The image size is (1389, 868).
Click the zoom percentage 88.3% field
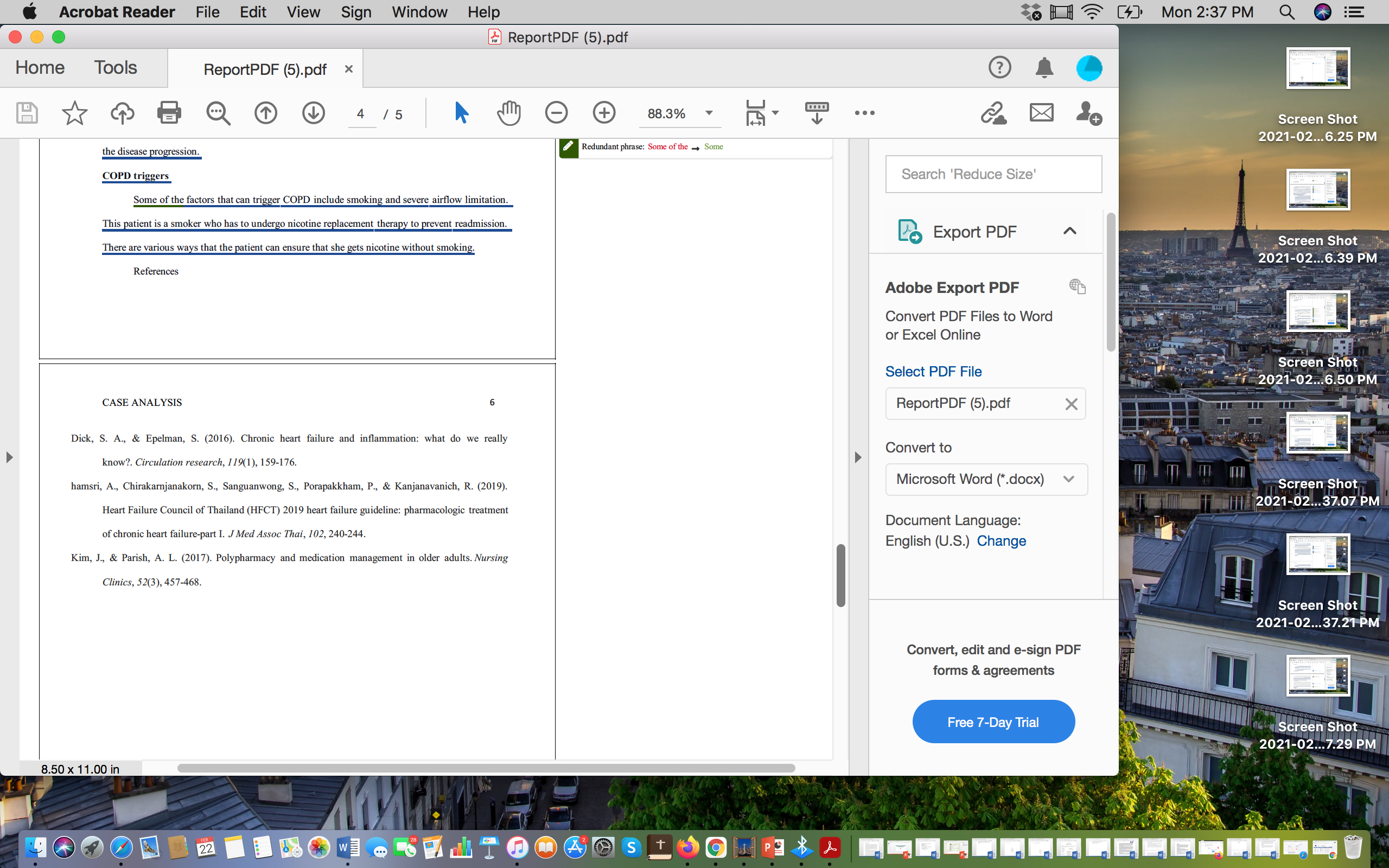[x=667, y=114]
